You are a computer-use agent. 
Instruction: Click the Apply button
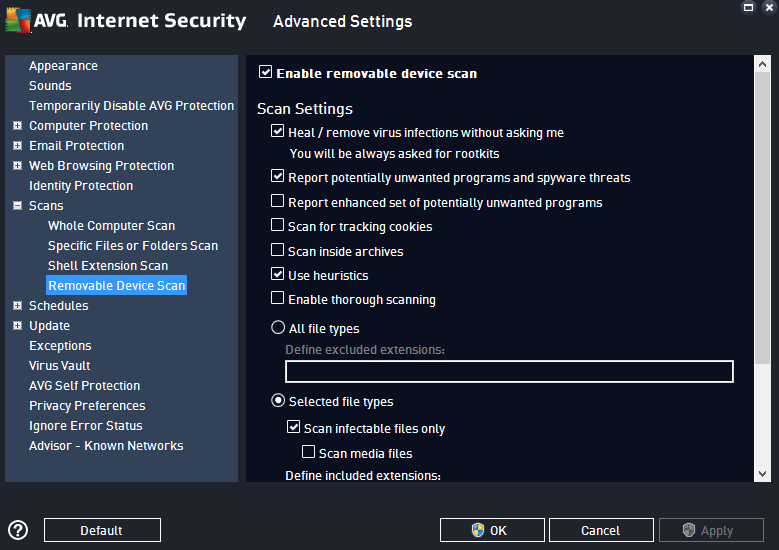(711, 530)
